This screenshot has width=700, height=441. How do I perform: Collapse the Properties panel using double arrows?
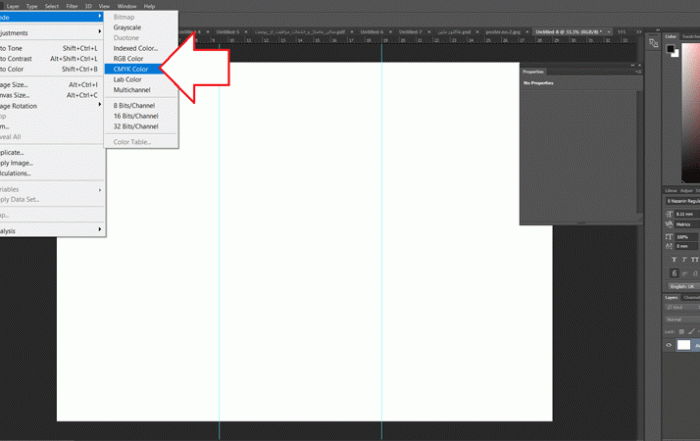point(633,65)
